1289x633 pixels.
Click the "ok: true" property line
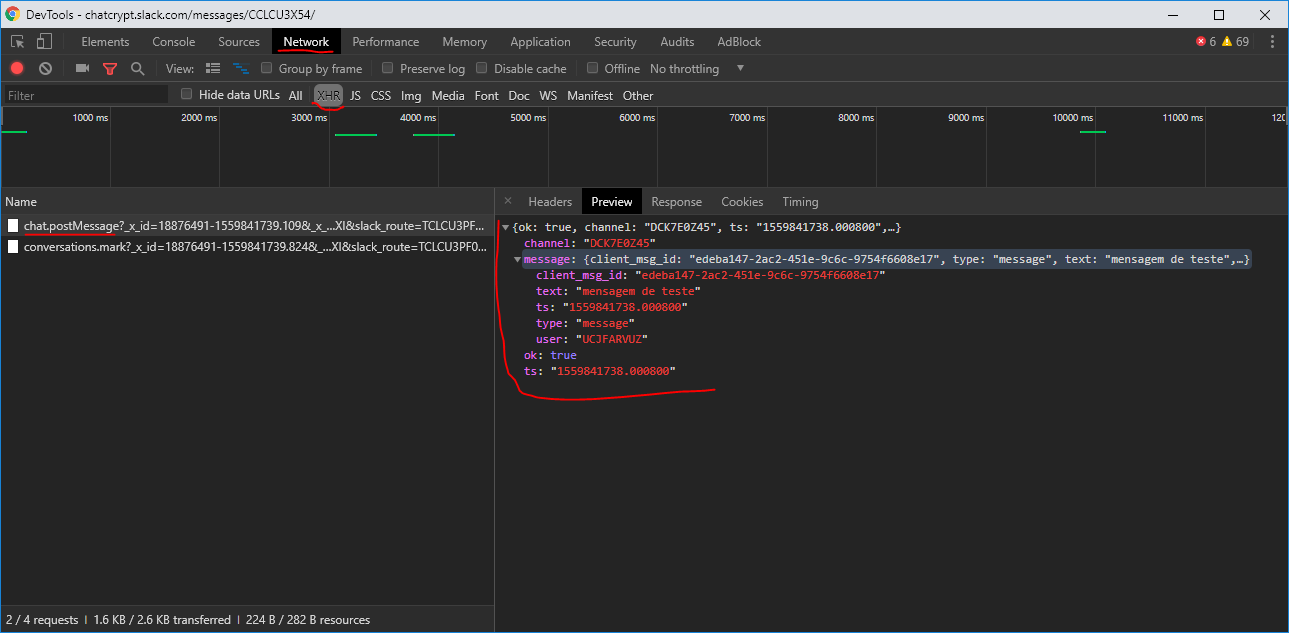click(550, 355)
